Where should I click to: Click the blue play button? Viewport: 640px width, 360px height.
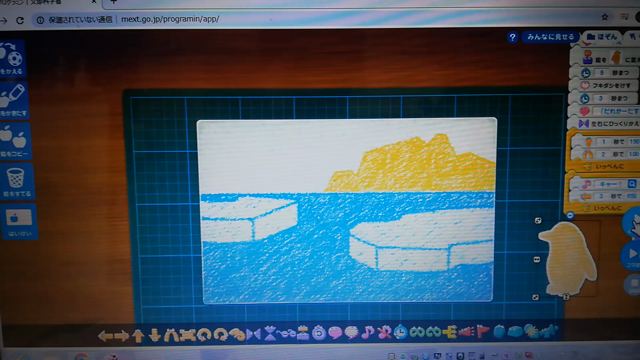coord(631,255)
